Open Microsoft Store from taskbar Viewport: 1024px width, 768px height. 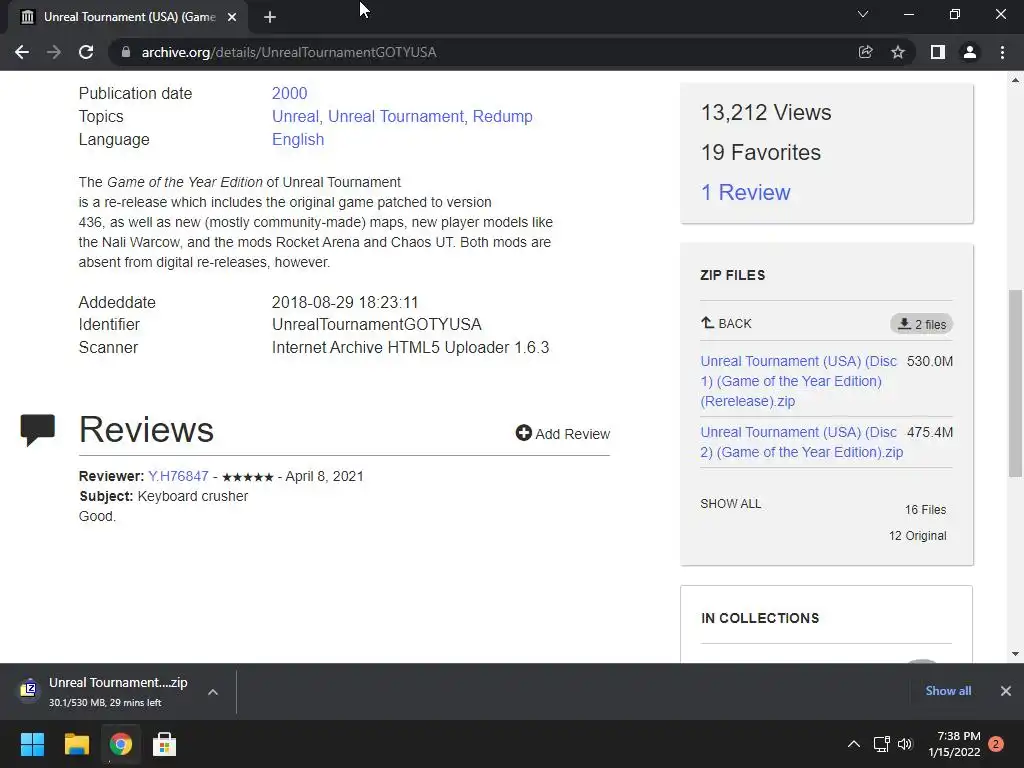coord(165,744)
